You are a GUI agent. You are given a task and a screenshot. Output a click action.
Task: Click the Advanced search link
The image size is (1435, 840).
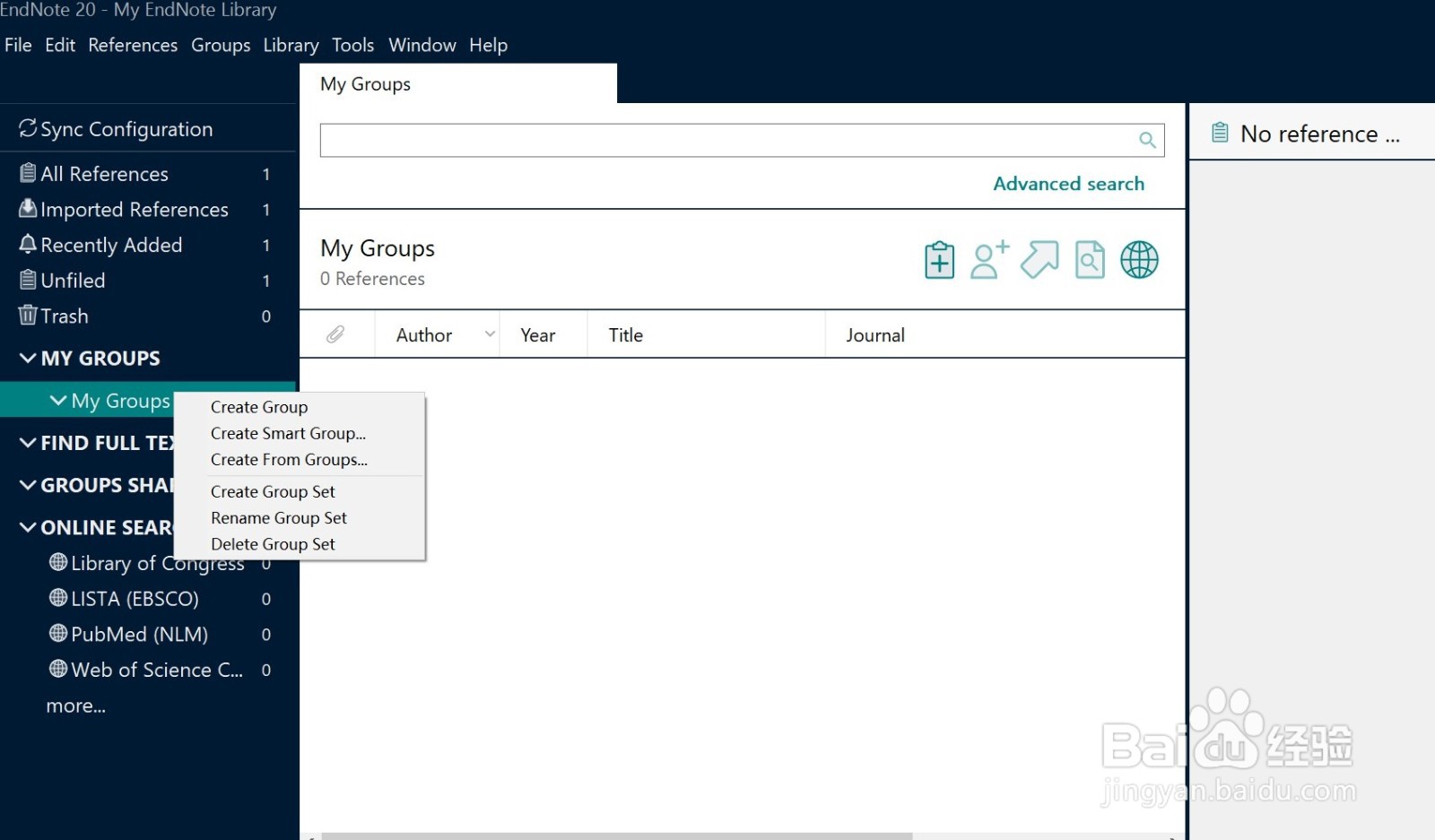coord(1068,183)
